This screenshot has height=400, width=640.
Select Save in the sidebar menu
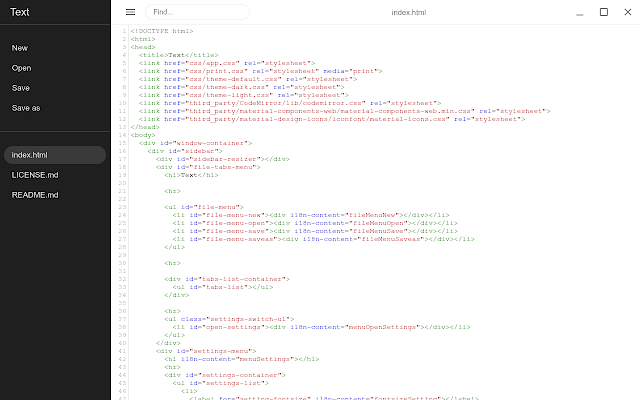(x=20, y=88)
